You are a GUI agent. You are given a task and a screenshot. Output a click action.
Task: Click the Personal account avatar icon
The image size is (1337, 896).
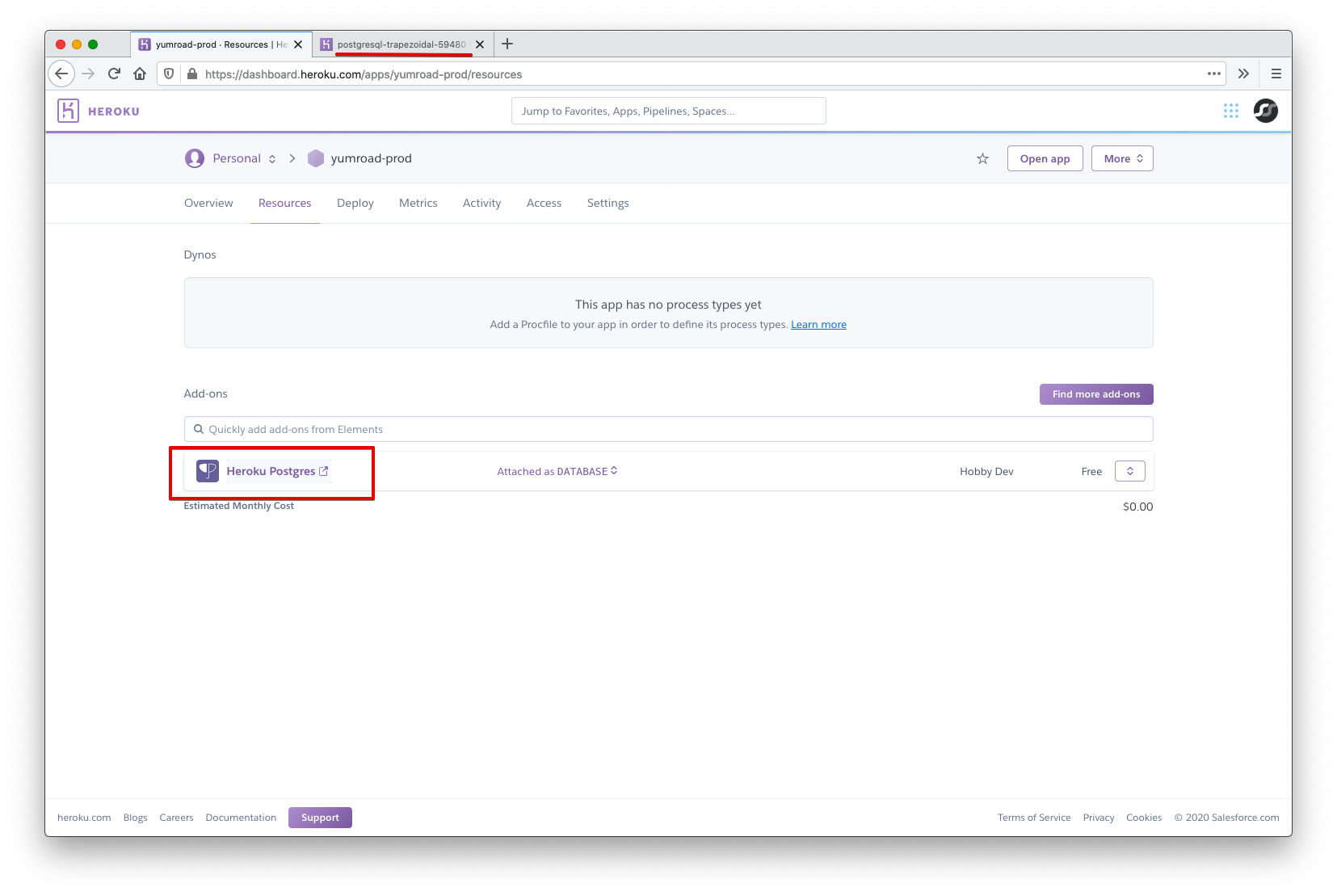[195, 158]
